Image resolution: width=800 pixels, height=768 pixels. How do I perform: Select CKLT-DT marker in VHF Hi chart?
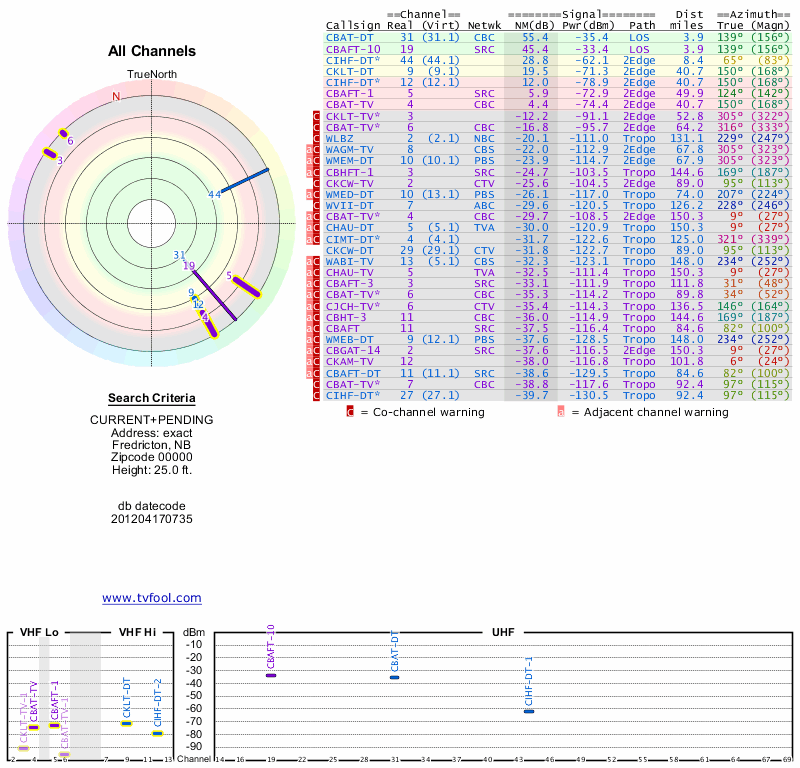127,723
